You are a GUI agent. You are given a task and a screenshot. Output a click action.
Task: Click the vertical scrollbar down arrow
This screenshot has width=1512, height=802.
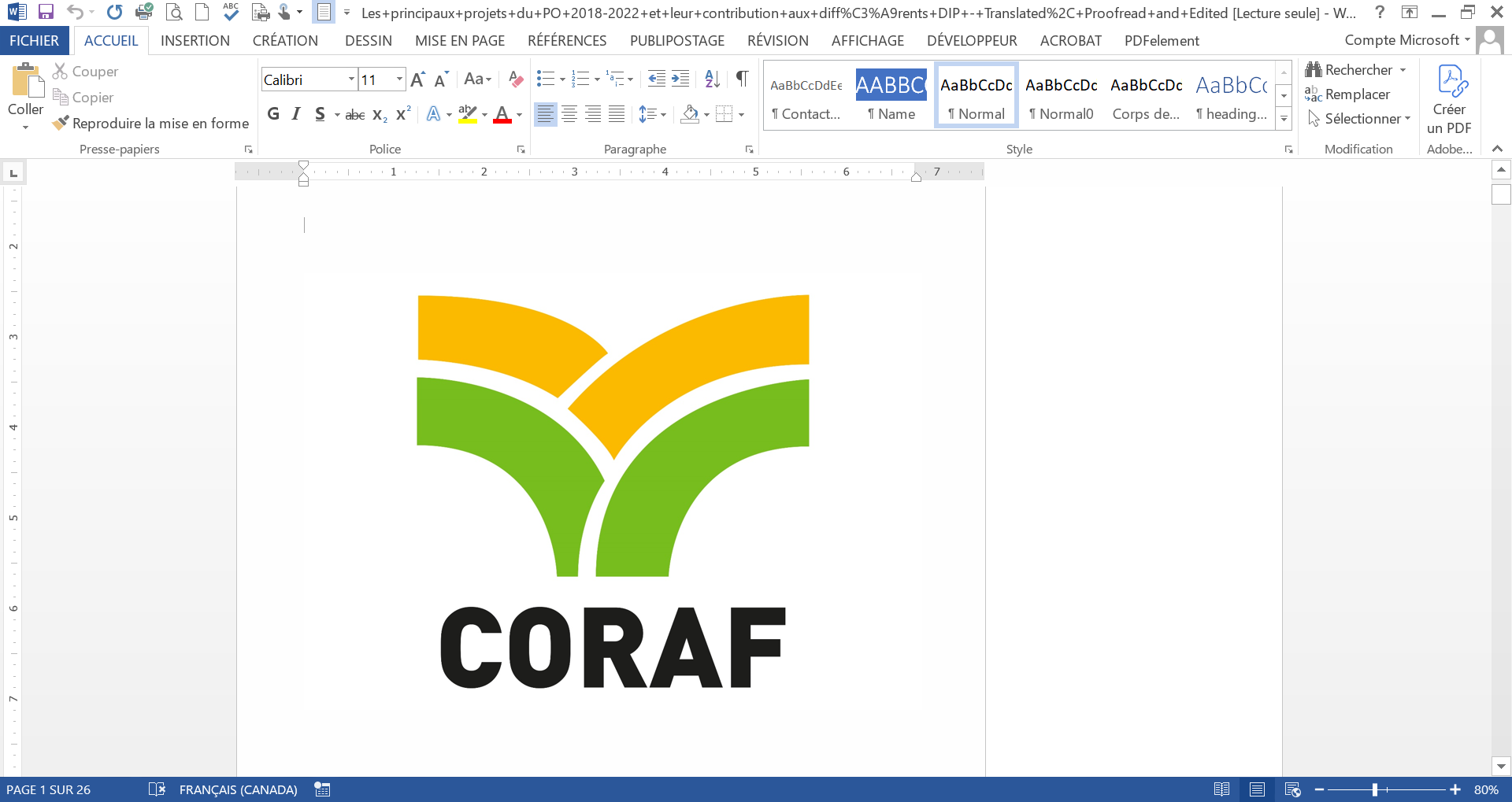[x=1501, y=766]
